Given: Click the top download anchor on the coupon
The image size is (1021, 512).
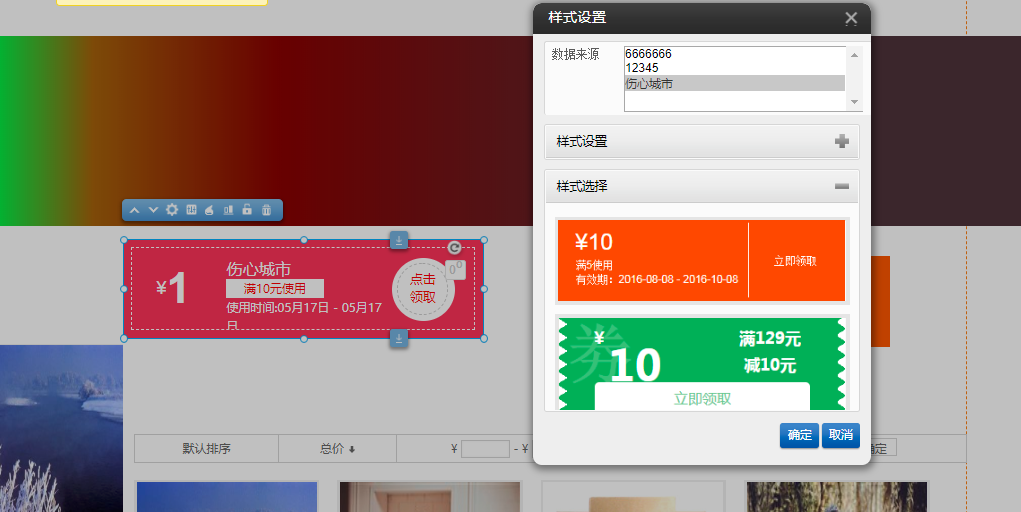Looking at the screenshot, I should (x=398, y=240).
